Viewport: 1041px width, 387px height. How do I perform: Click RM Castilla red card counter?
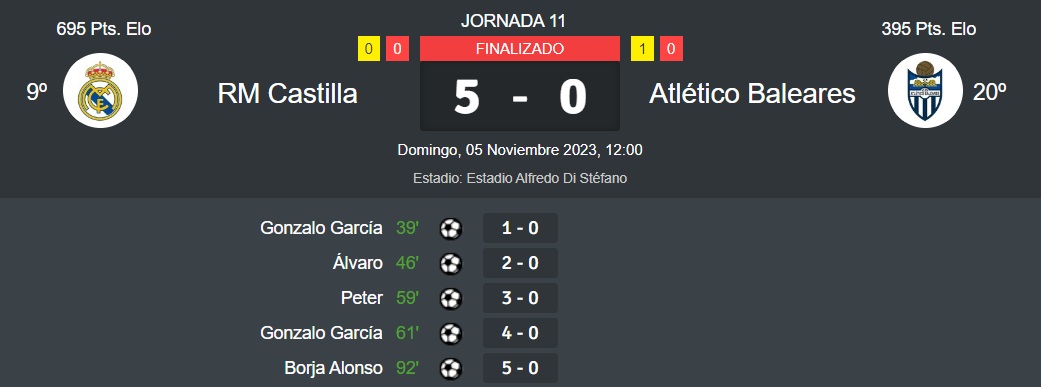point(397,48)
